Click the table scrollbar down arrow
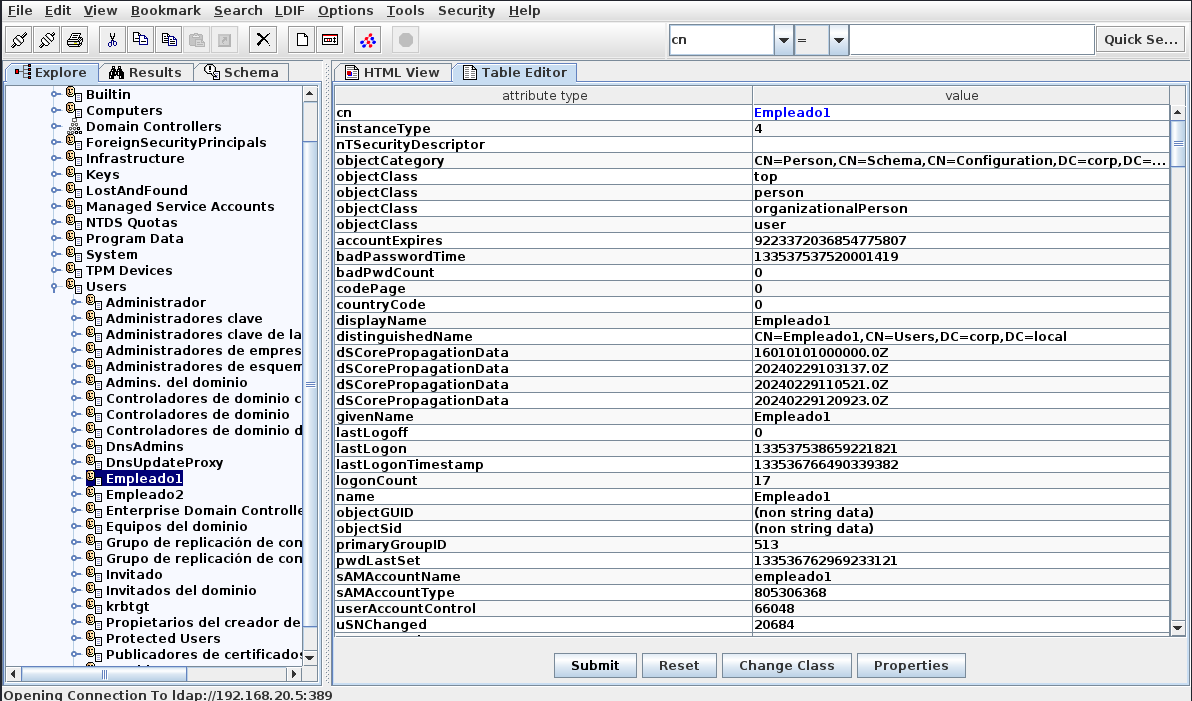 point(1178,627)
